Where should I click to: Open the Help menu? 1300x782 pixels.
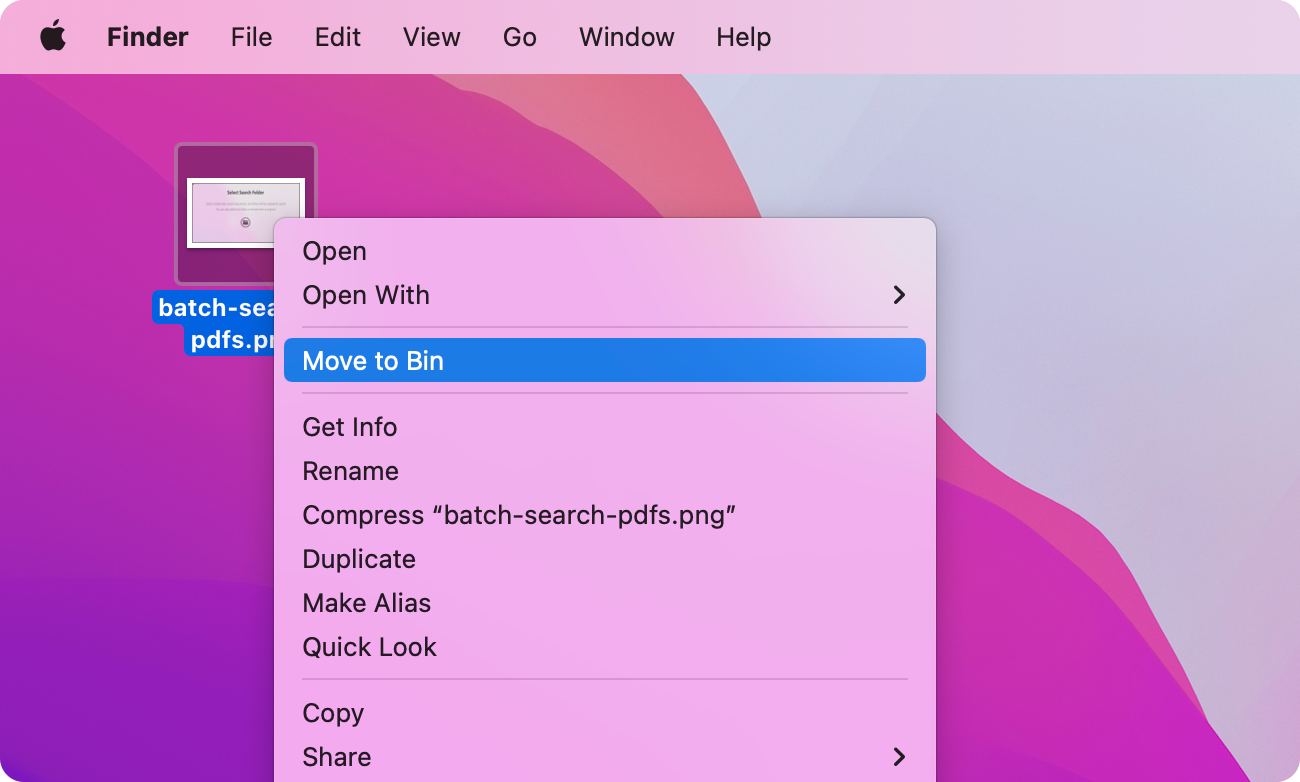pyautogui.click(x=743, y=36)
